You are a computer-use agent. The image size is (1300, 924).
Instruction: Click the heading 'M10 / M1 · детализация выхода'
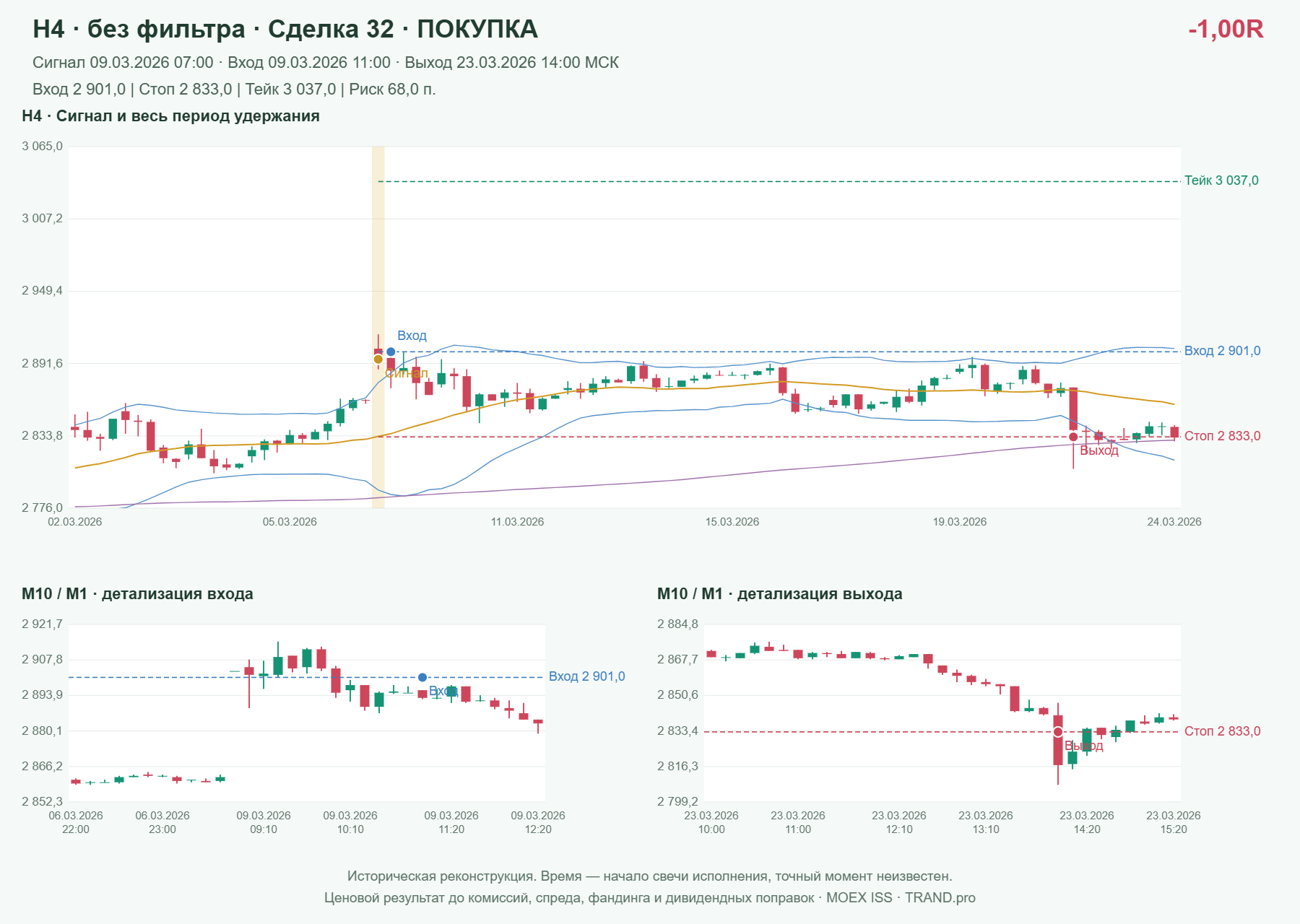780,594
